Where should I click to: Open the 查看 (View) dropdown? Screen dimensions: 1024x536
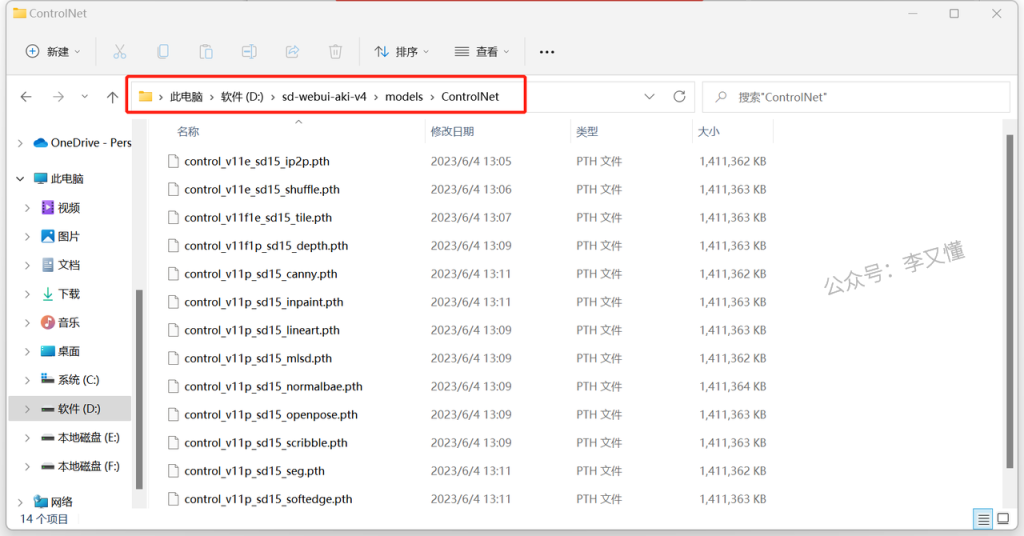(x=482, y=52)
